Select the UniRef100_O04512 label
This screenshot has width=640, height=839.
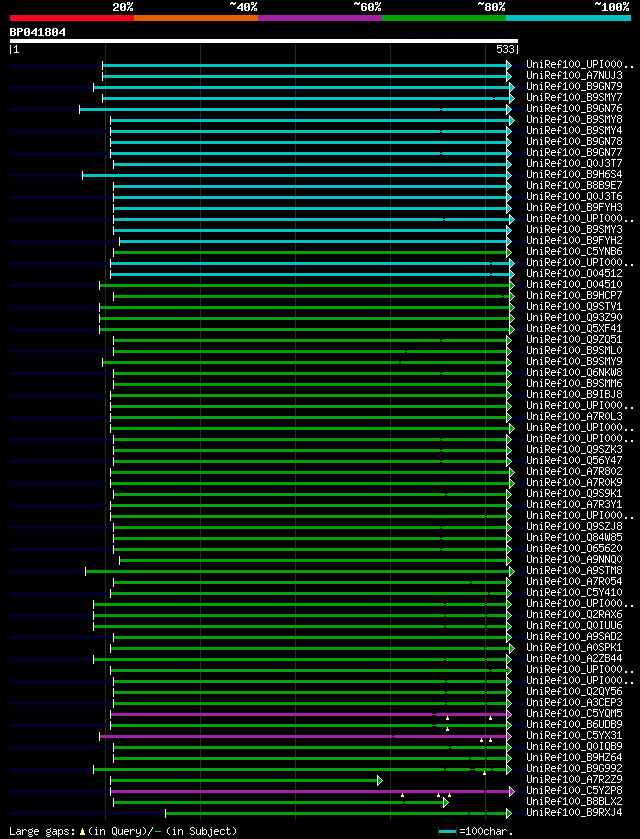tap(574, 273)
